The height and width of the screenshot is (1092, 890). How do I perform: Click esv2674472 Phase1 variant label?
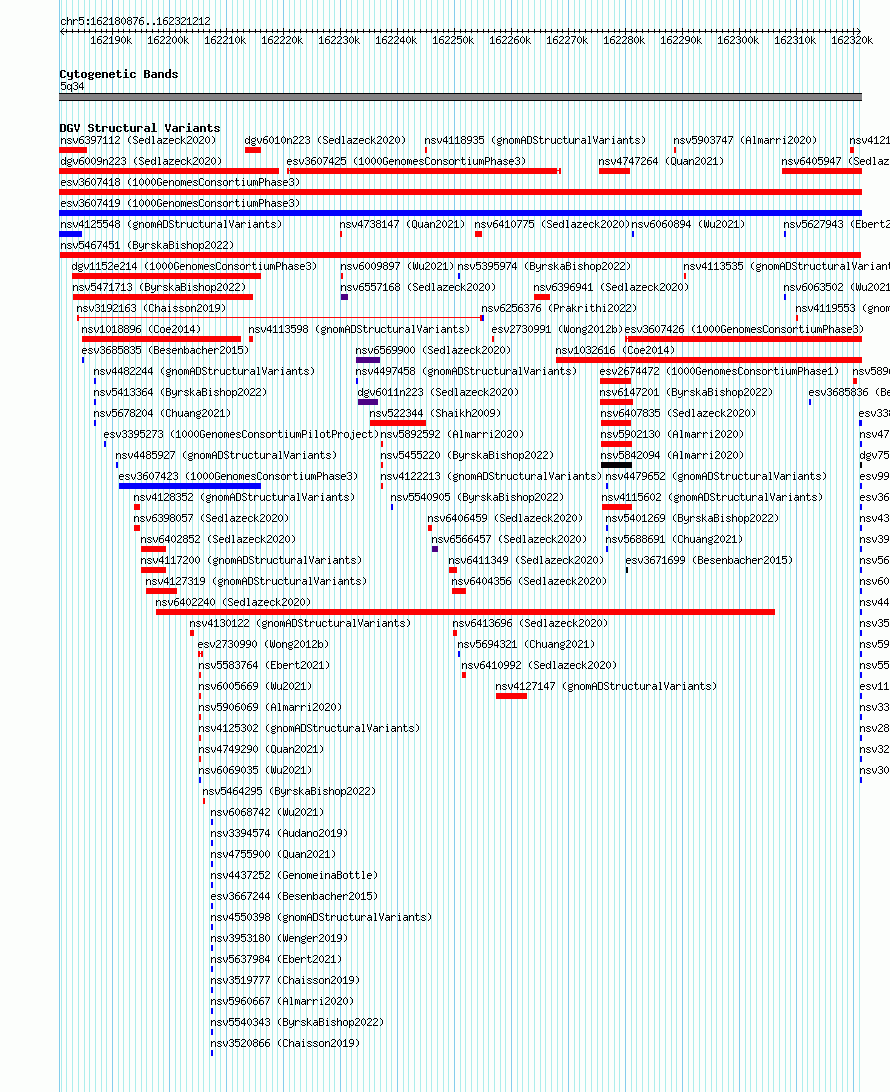(719, 371)
